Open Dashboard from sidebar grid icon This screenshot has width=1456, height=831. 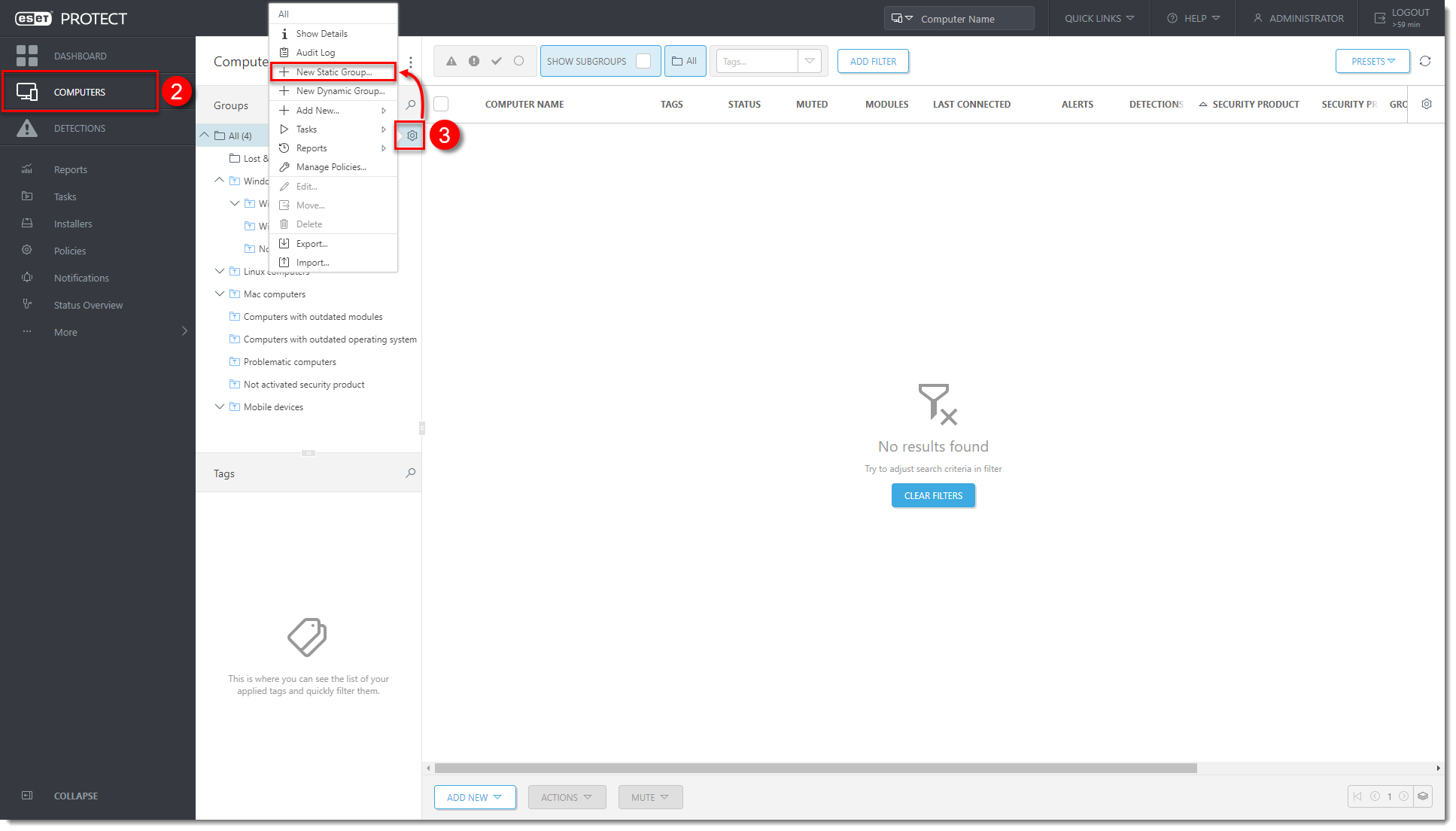[27, 56]
